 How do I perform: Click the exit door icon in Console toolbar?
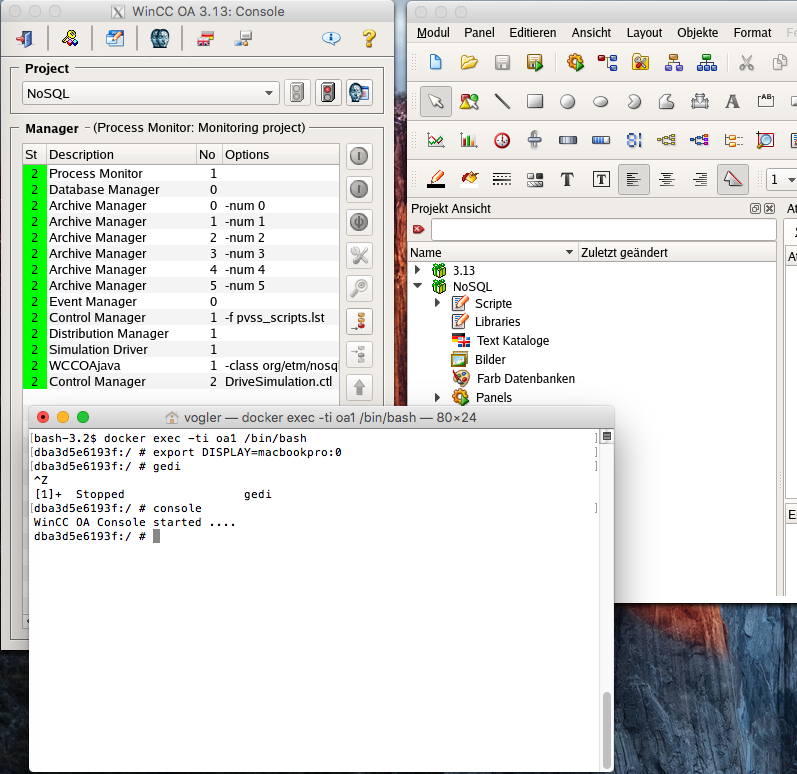tap(24, 38)
